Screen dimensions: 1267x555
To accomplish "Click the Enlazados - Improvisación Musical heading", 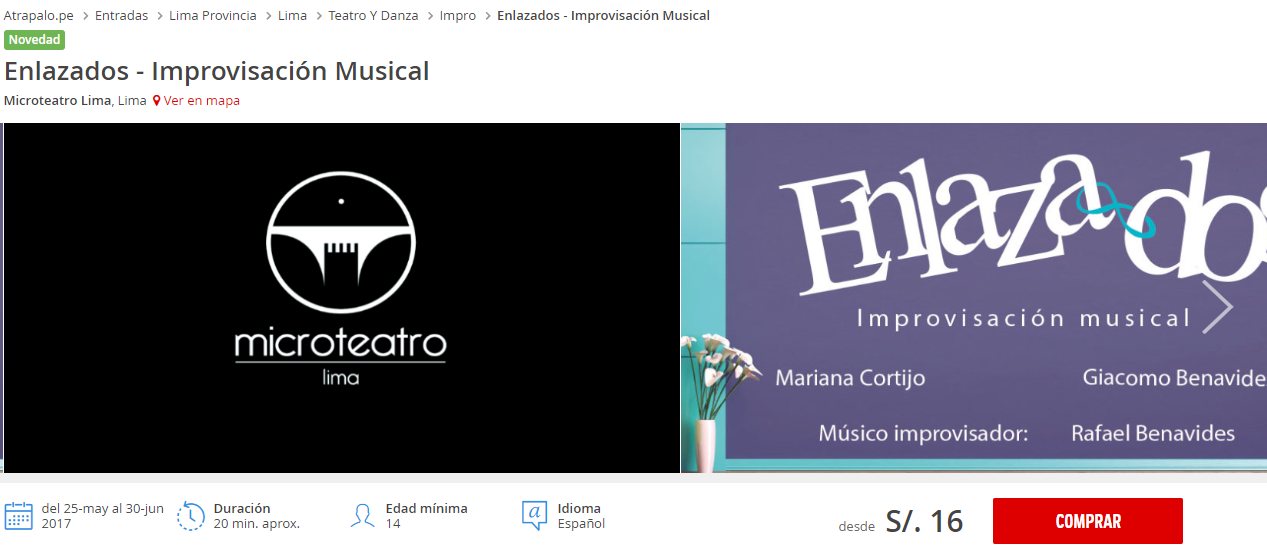I will coord(217,72).
